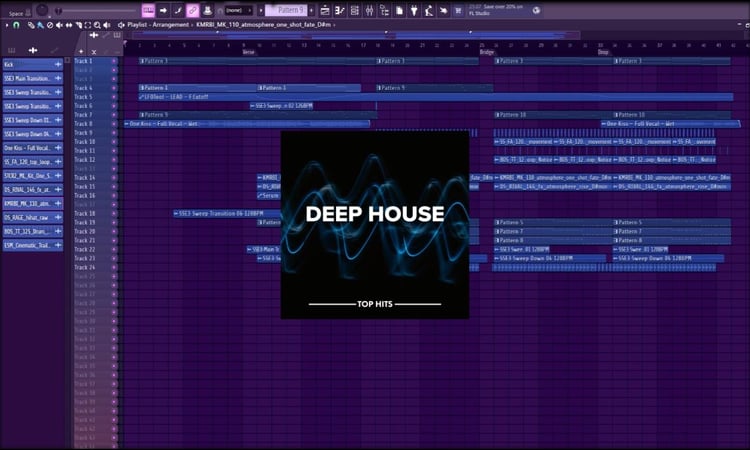Click the Playlist - Arrangement breadcrumb
This screenshot has width=750, height=450.
tap(158, 24)
